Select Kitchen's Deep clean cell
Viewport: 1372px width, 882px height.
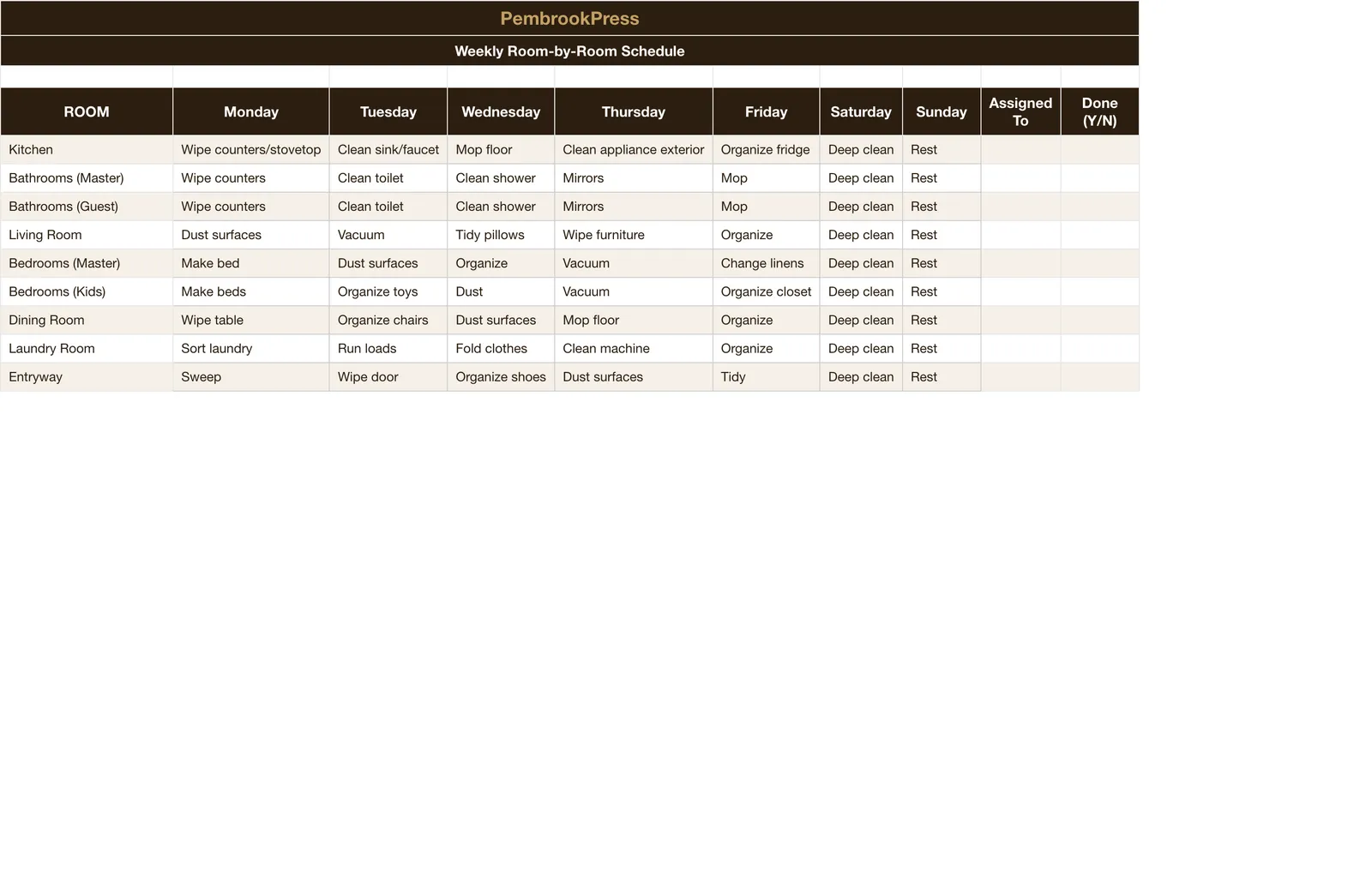click(x=861, y=149)
